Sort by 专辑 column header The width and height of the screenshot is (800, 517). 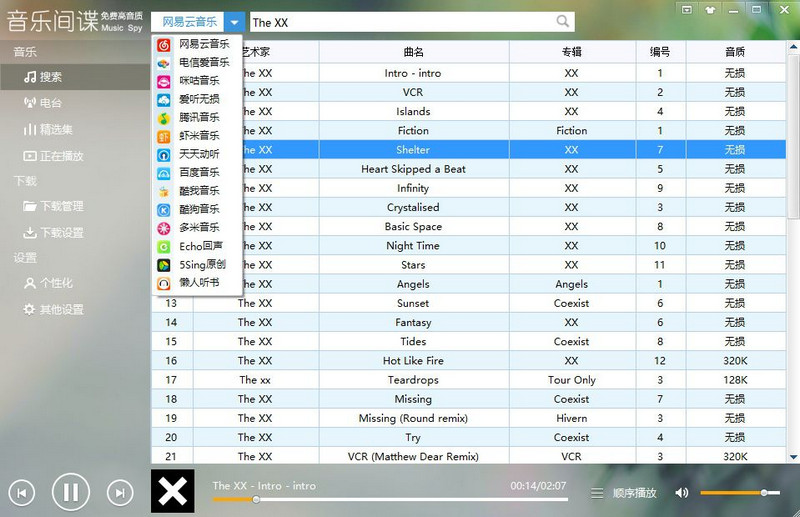click(572, 52)
